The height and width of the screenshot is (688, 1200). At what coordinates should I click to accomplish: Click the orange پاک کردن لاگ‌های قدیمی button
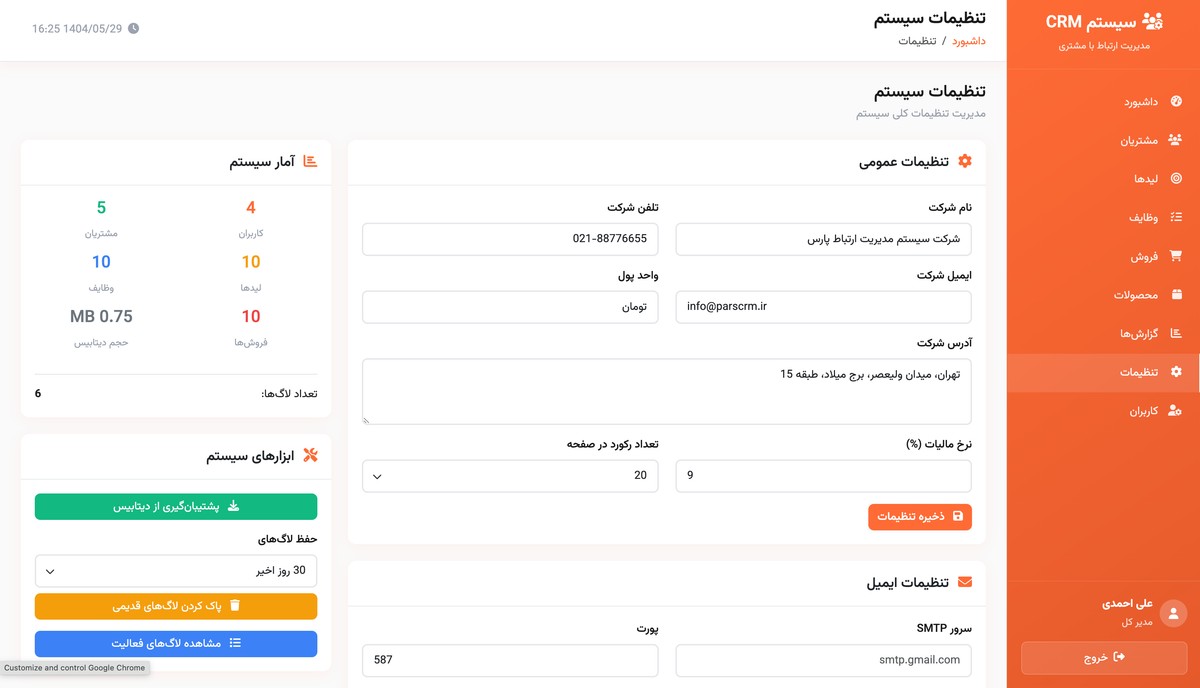[175, 606]
